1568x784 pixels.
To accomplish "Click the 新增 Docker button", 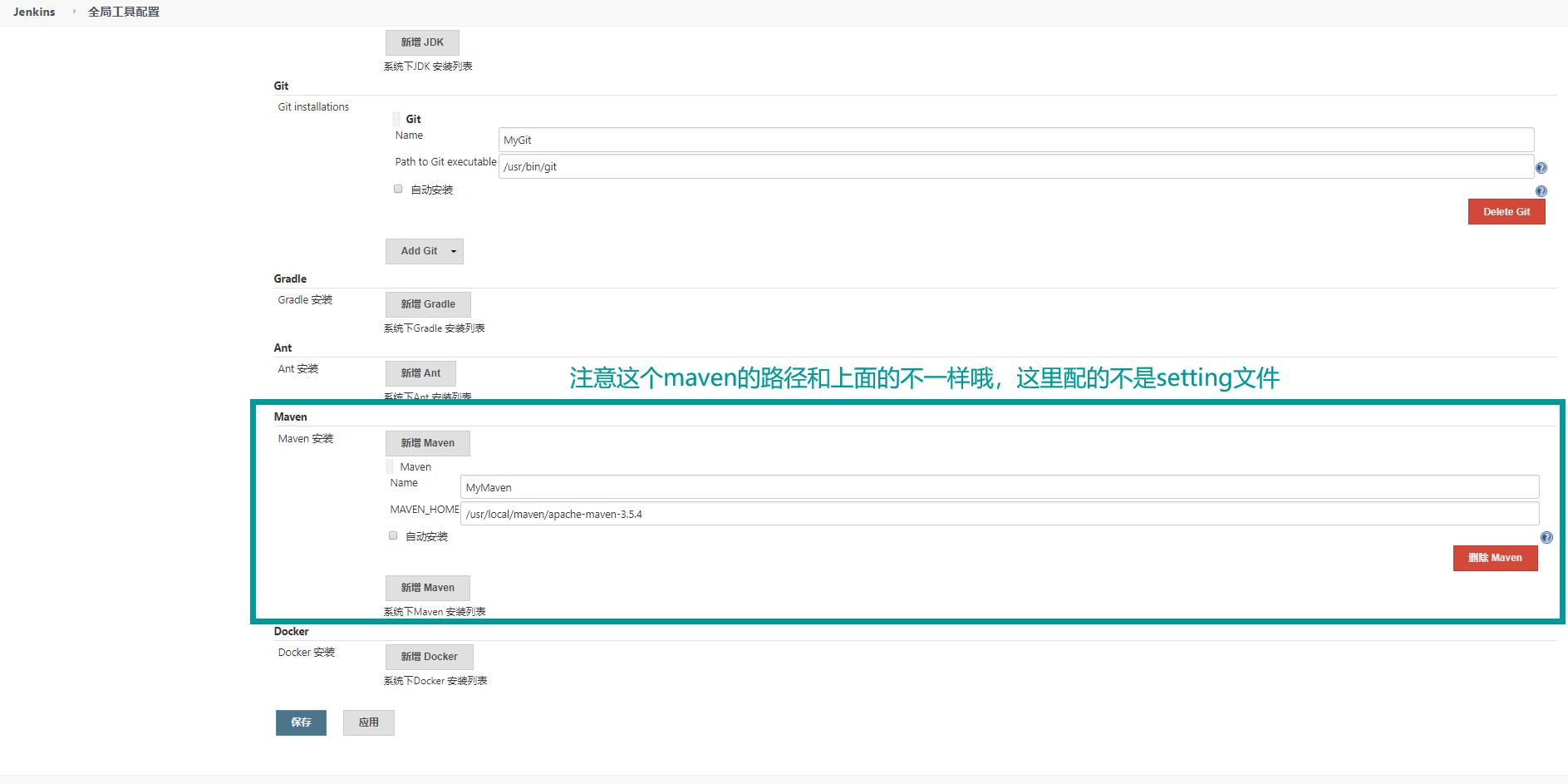I will click(x=429, y=657).
